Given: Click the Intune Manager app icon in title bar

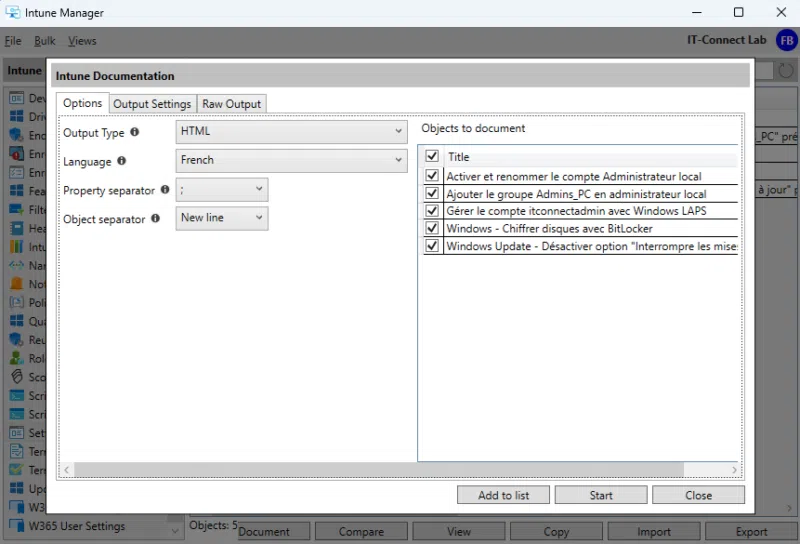Looking at the screenshot, I should coord(13,13).
